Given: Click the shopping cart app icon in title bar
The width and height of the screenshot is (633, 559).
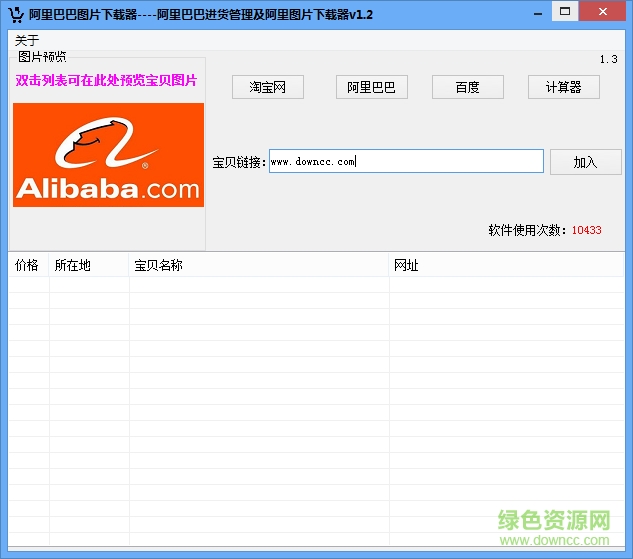Looking at the screenshot, I should pyautogui.click(x=16, y=15).
